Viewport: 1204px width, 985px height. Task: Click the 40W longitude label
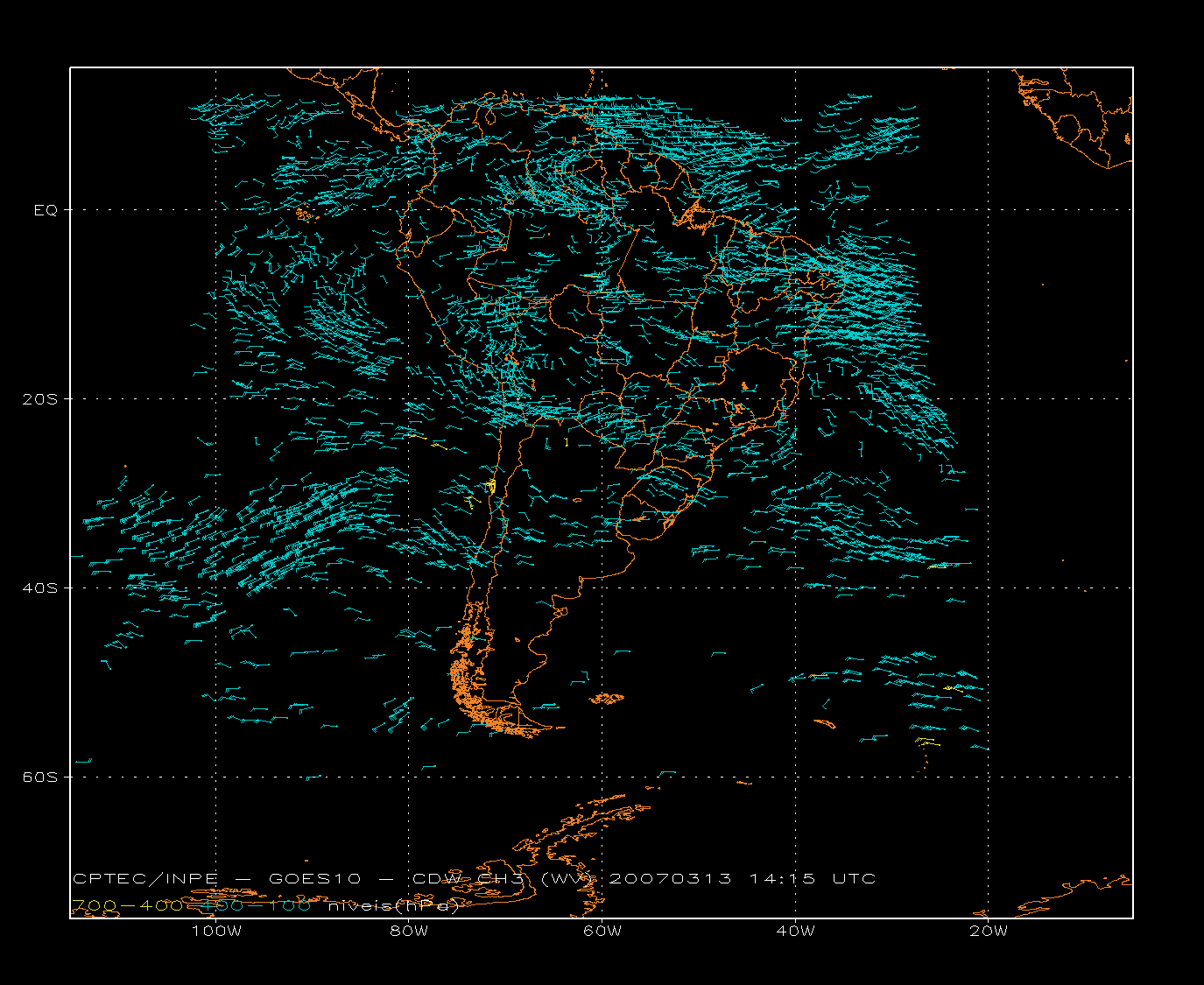[x=795, y=931]
